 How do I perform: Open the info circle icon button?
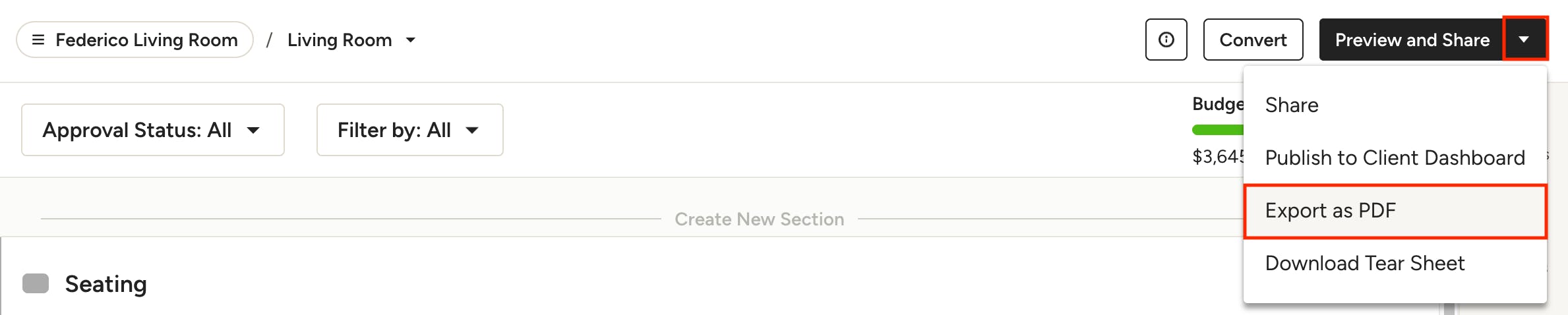pos(1166,40)
